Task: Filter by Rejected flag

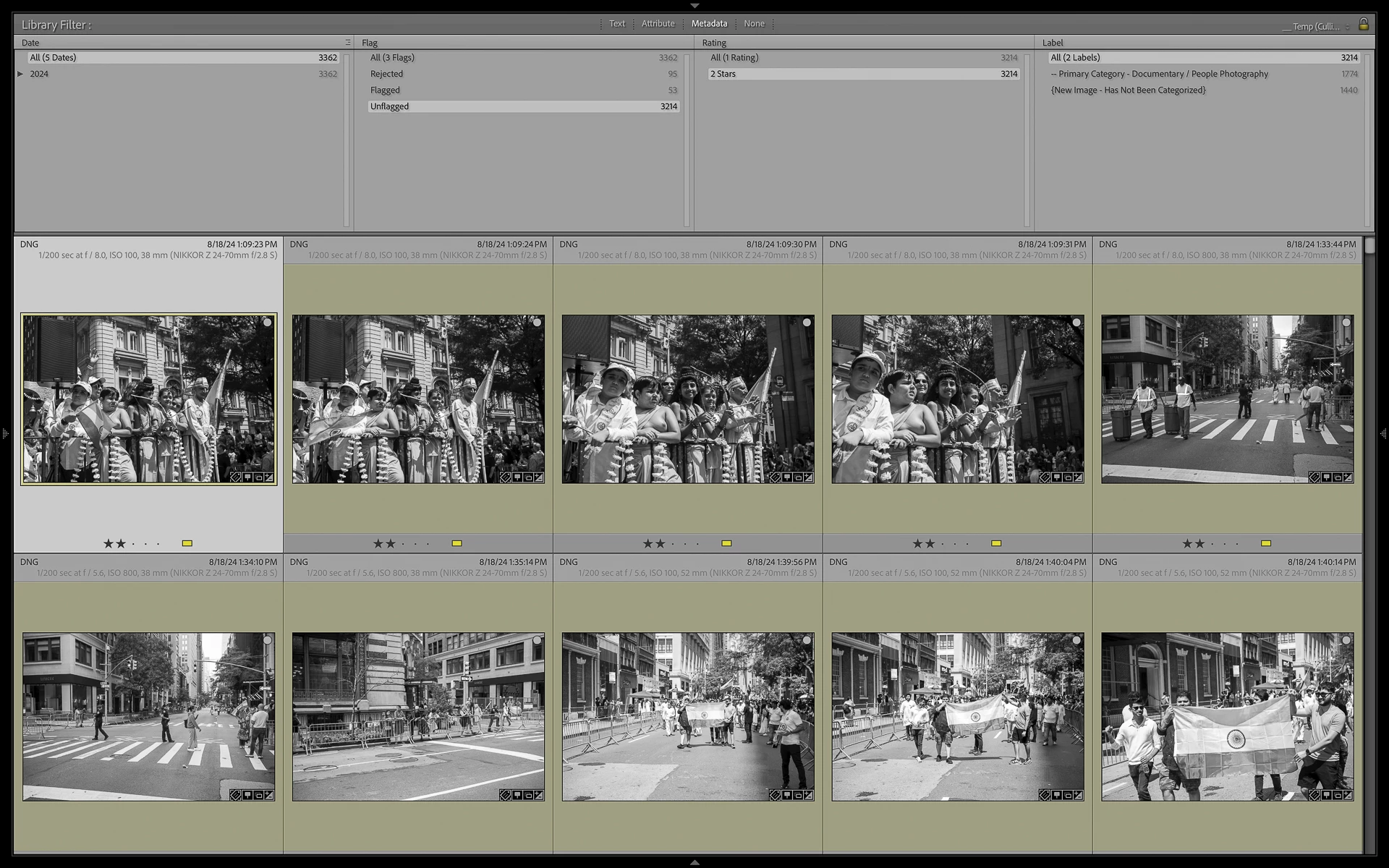Action: [386, 74]
